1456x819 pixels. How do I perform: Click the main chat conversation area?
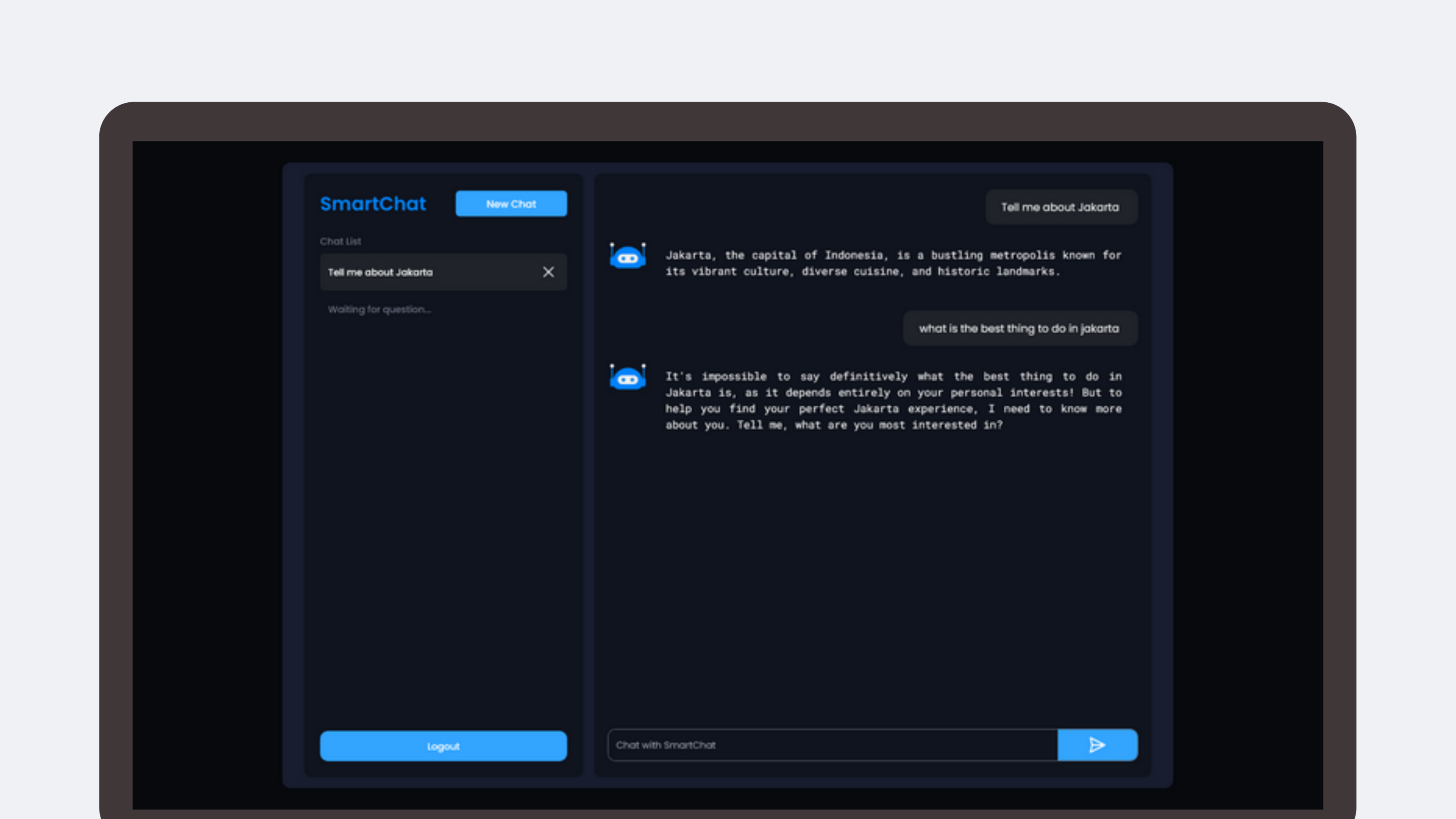tap(871, 565)
